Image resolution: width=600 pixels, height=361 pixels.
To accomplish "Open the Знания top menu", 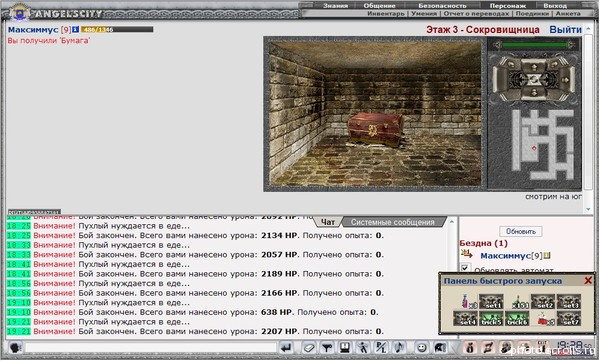I will click(x=335, y=6).
